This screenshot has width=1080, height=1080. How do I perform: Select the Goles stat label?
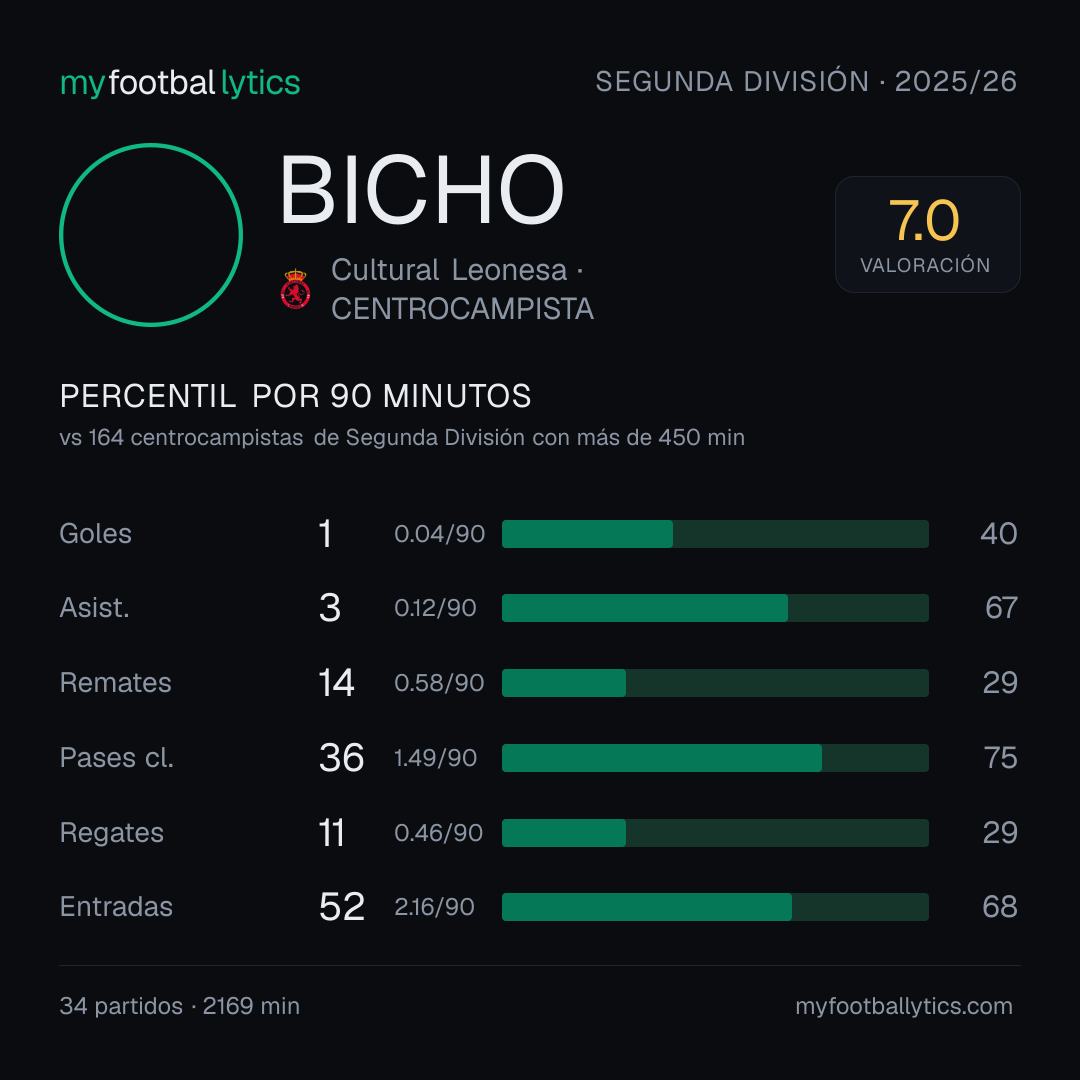(x=96, y=534)
